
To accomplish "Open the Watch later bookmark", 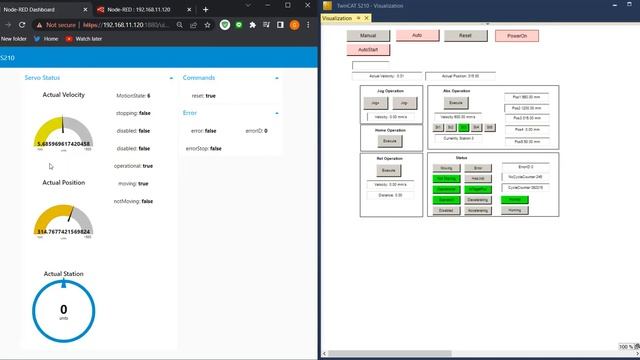I will point(84,39).
